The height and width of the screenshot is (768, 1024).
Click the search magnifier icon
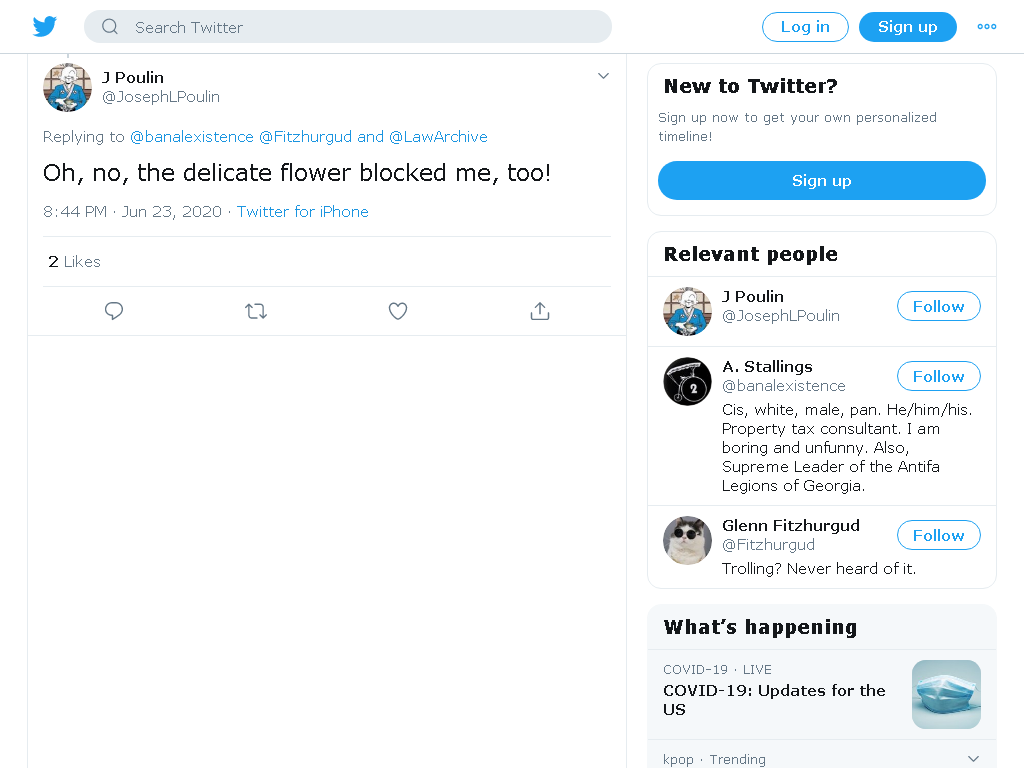pos(110,27)
